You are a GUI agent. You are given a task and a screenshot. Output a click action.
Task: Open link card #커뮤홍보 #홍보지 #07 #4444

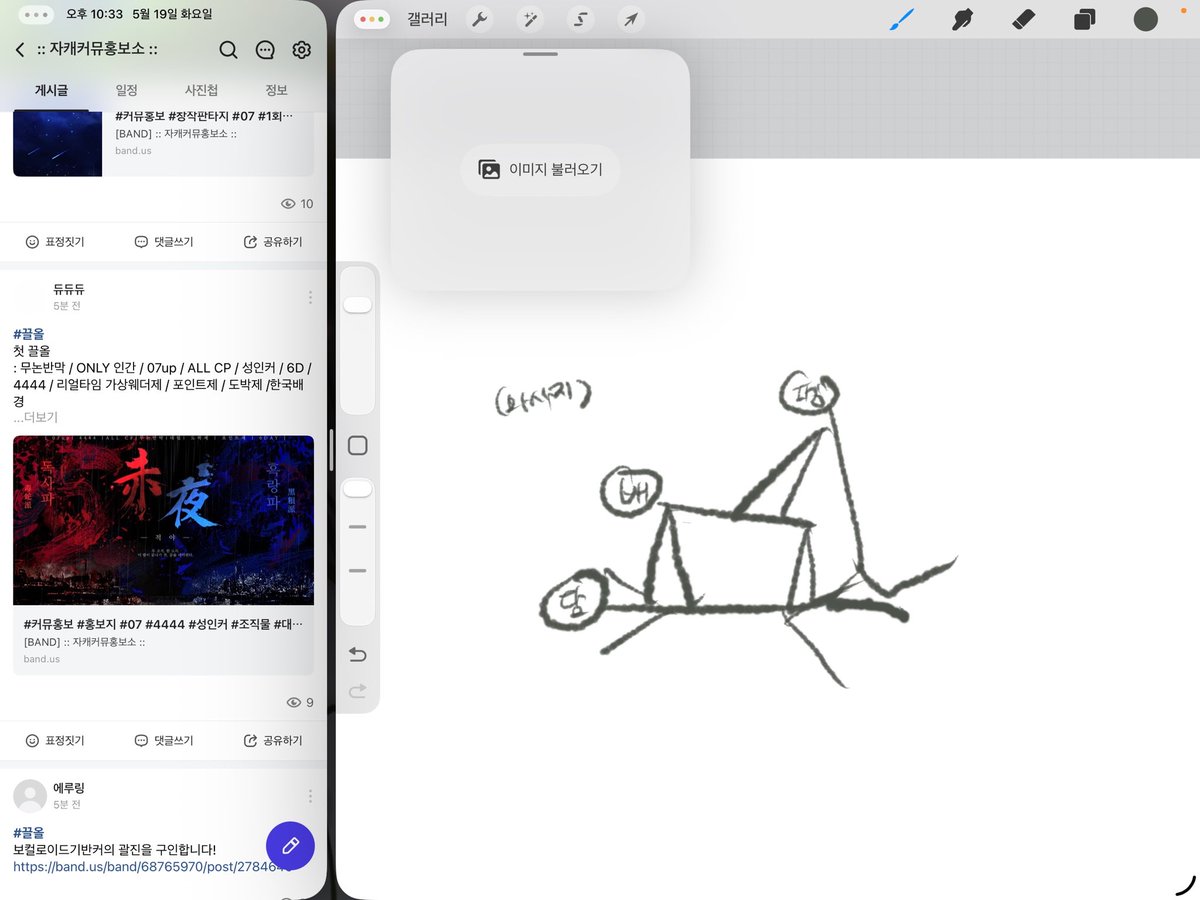(163, 640)
